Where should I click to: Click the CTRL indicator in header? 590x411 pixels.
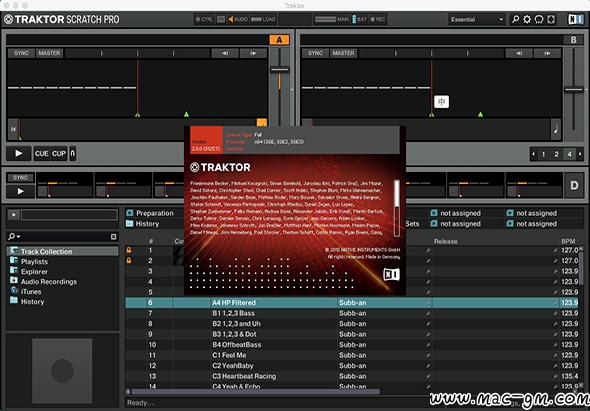click(204, 19)
